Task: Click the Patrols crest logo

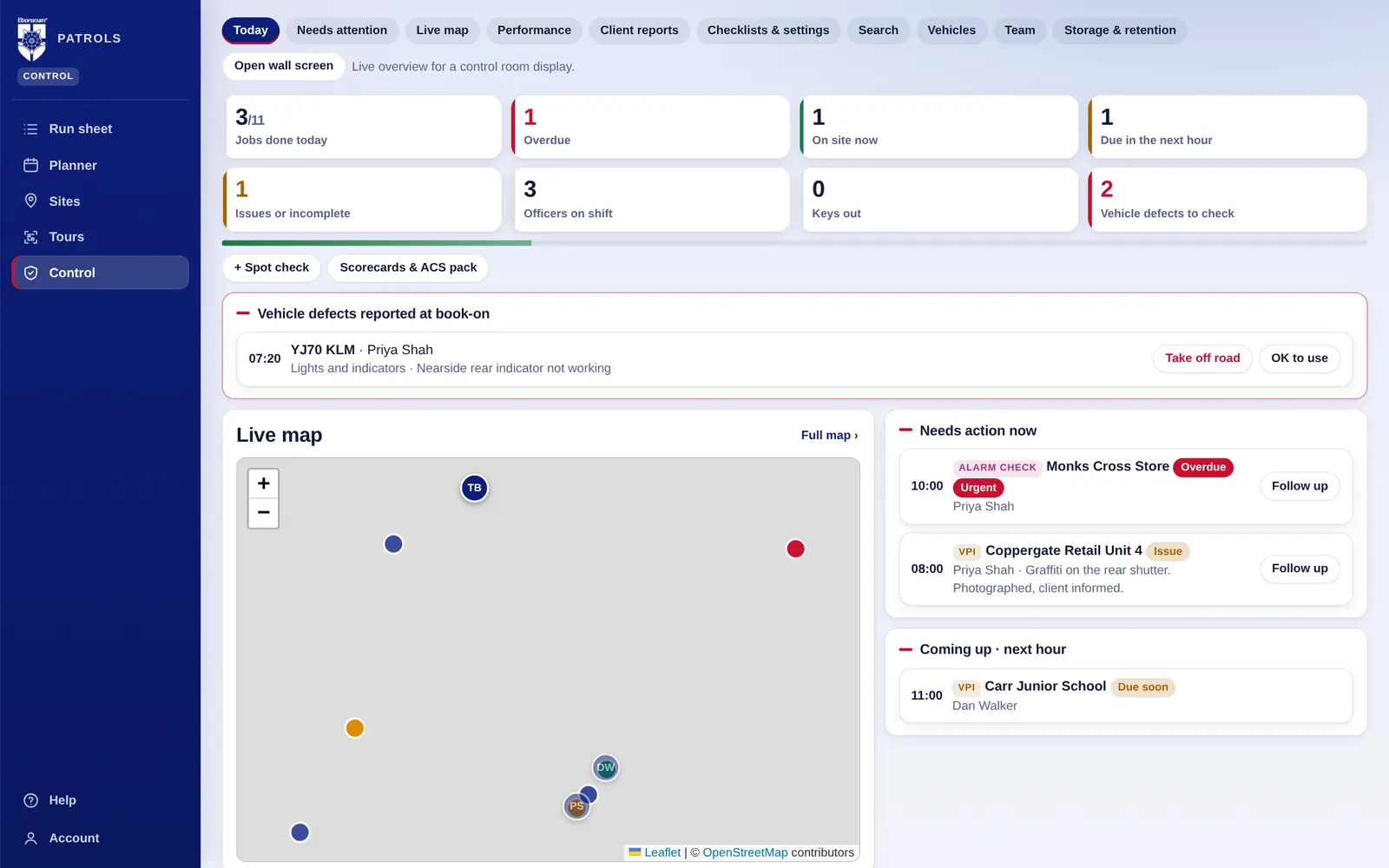Action: point(32,40)
